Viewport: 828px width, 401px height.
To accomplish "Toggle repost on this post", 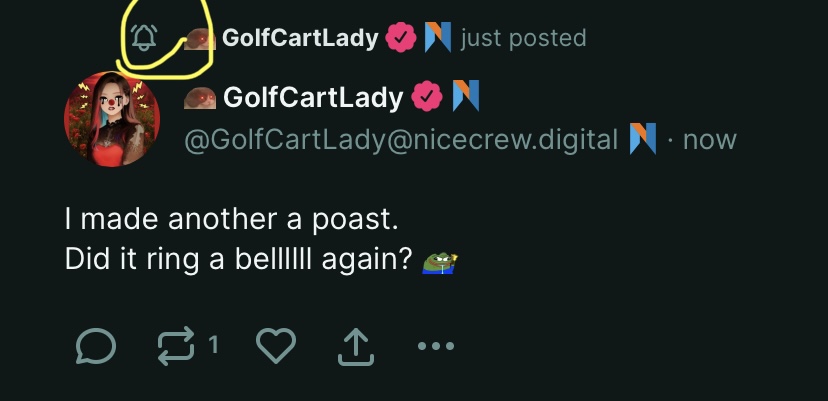I will [177, 347].
